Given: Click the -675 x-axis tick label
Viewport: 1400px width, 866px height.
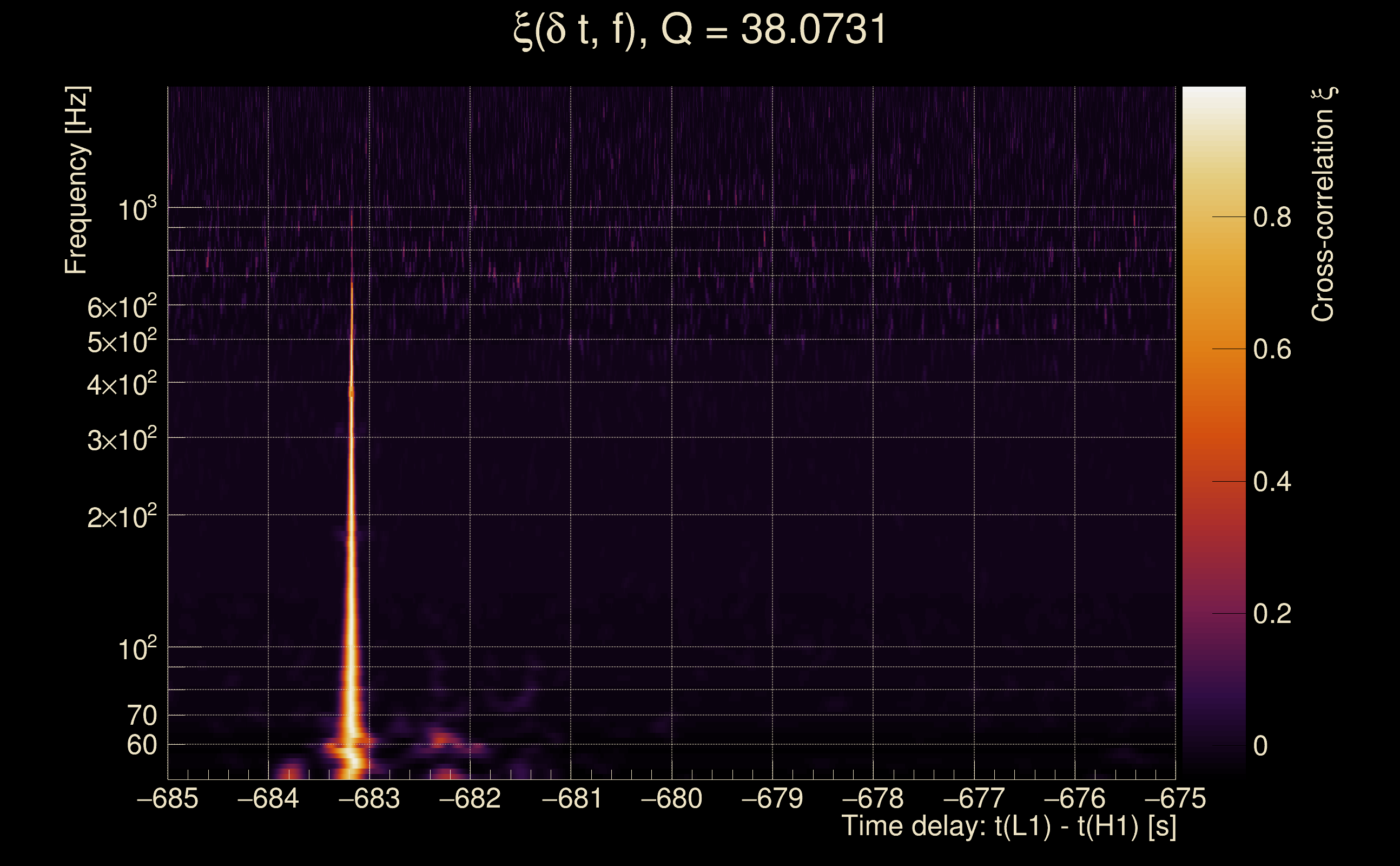Looking at the screenshot, I should click(x=1175, y=798).
